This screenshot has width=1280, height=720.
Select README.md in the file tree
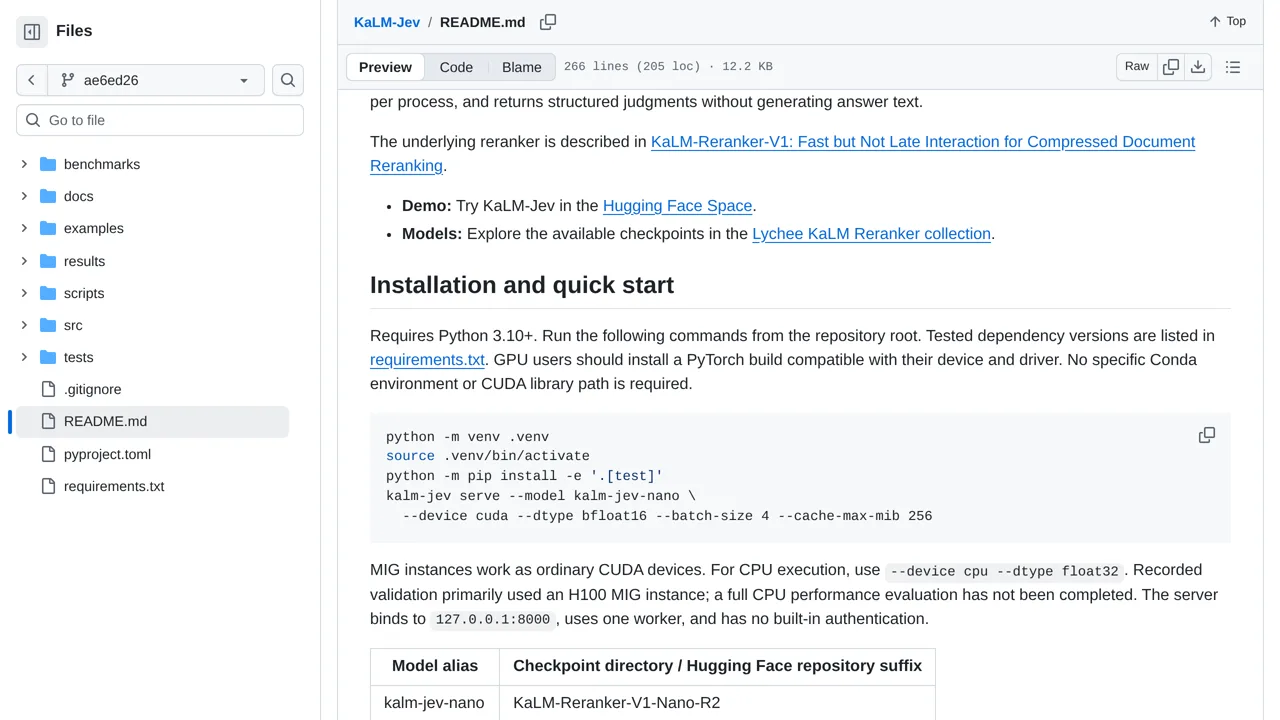tap(152, 421)
